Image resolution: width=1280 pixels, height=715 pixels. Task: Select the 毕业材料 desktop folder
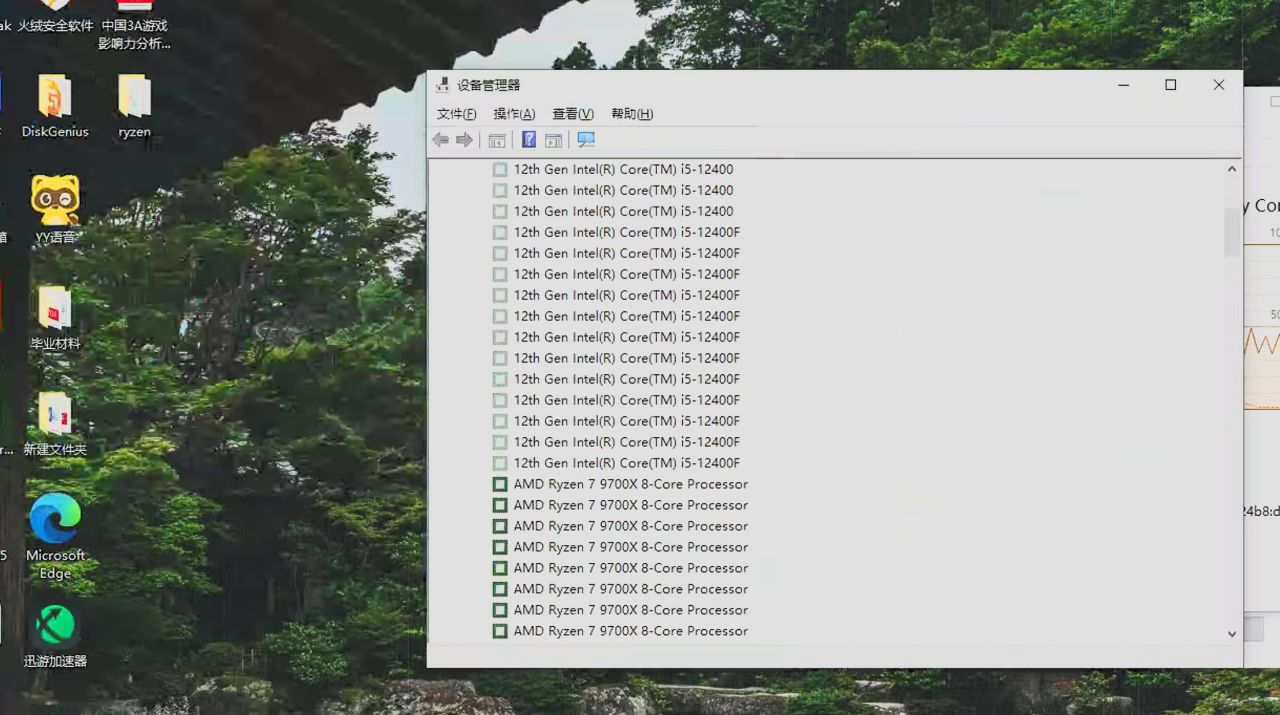click(x=55, y=318)
